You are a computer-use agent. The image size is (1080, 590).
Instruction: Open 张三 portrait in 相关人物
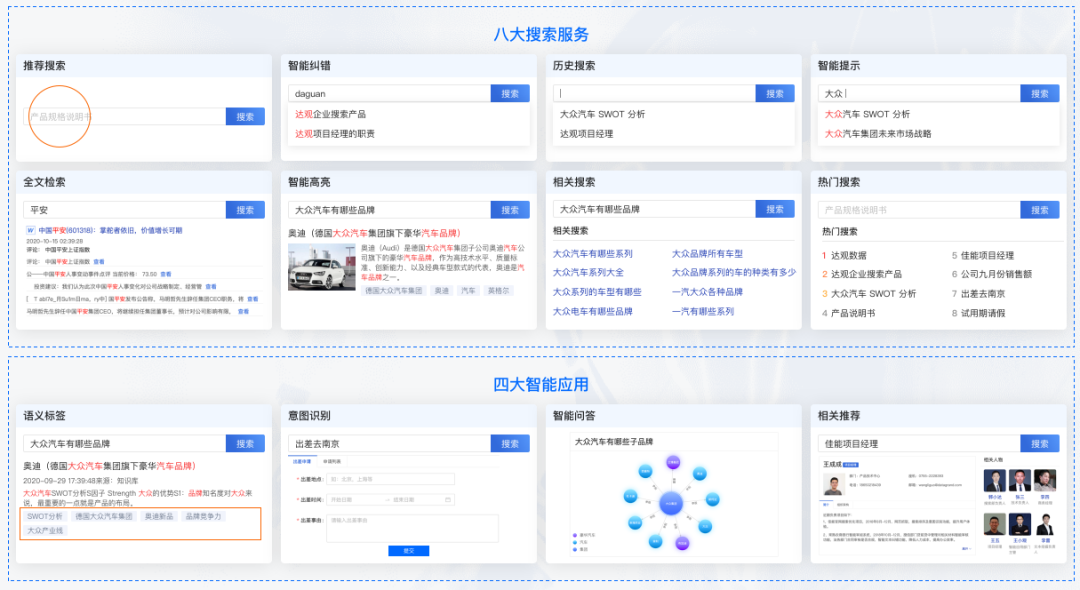point(1019,481)
